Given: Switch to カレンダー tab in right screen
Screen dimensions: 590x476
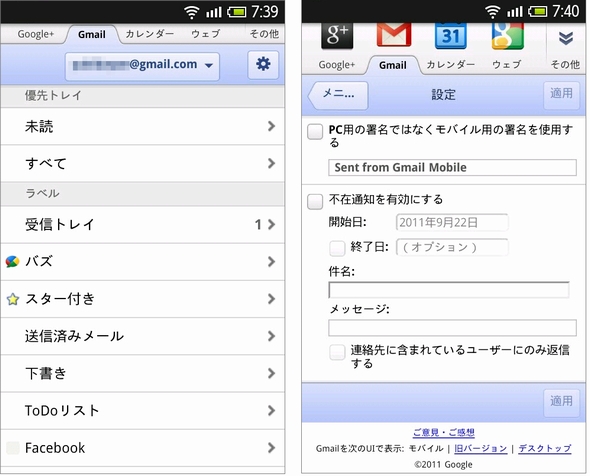Looking at the screenshot, I should [450, 65].
